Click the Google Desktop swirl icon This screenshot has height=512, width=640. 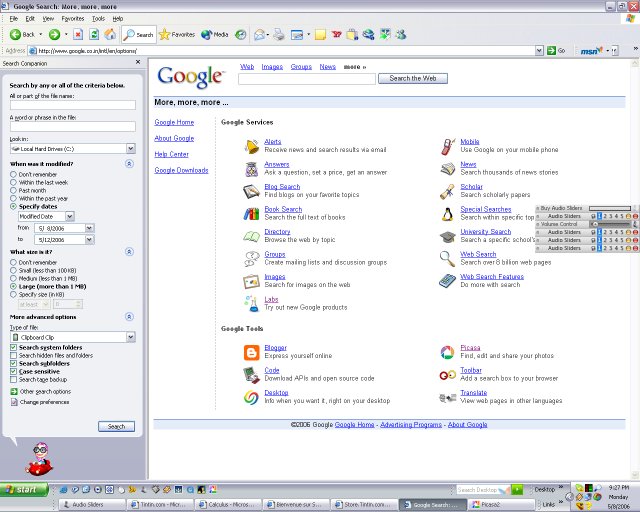[251, 397]
